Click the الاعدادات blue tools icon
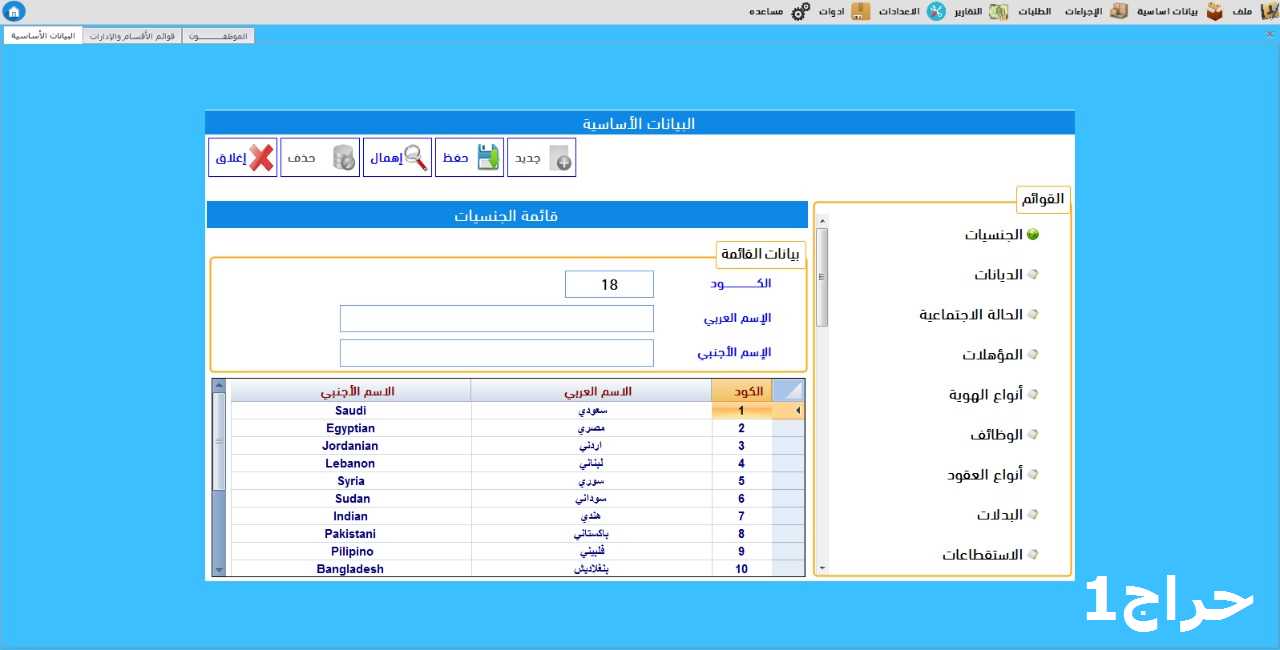The height and width of the screenshot is (650, 1280). (936, 11)
